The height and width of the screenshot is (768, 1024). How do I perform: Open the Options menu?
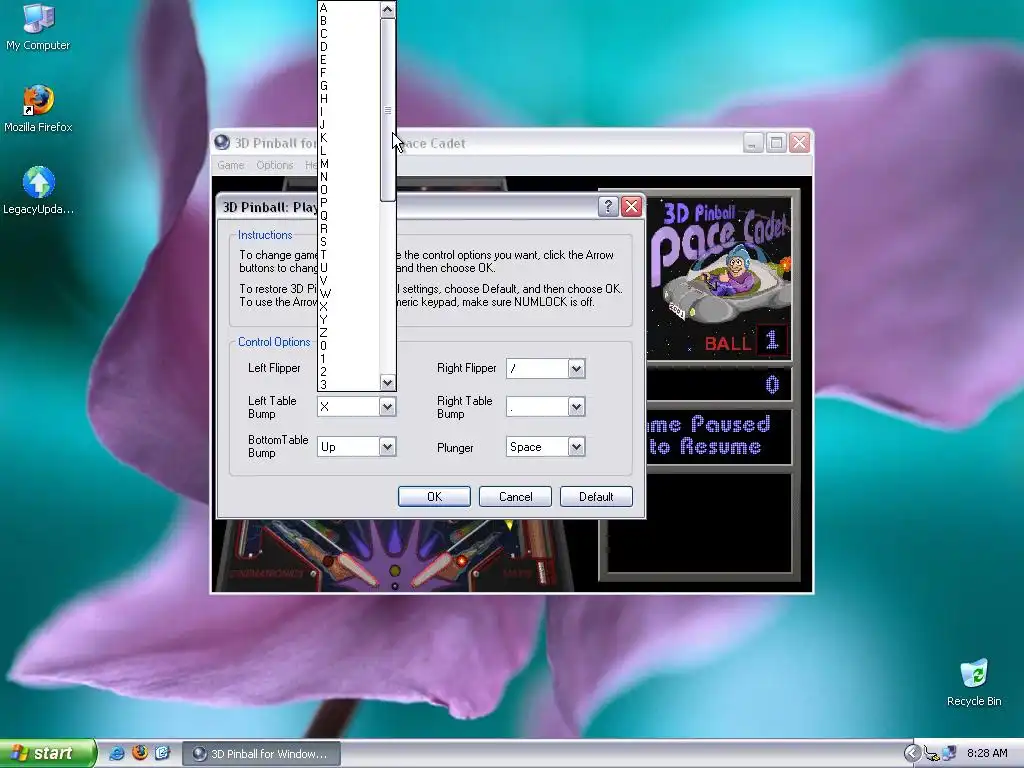tap(274, 165)
